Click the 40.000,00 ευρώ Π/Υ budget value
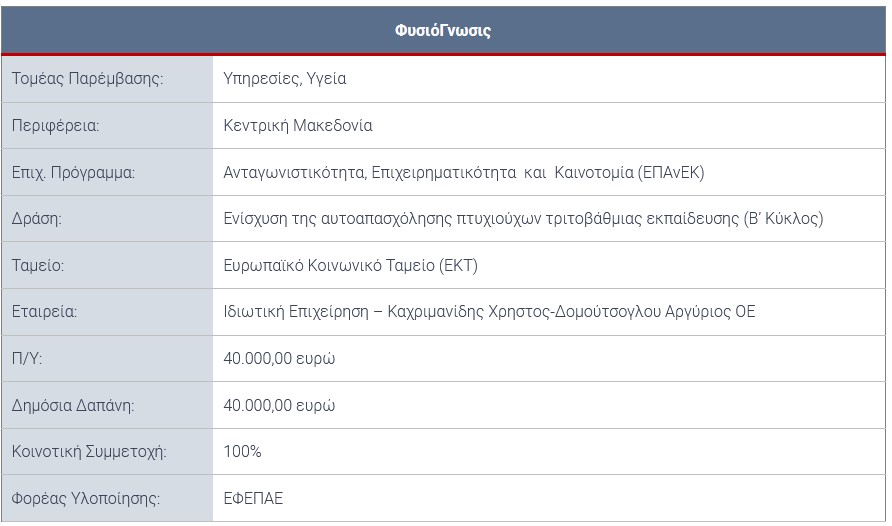Image resolution: width=892 pixels, height=526 pixels. pos(279,359)
